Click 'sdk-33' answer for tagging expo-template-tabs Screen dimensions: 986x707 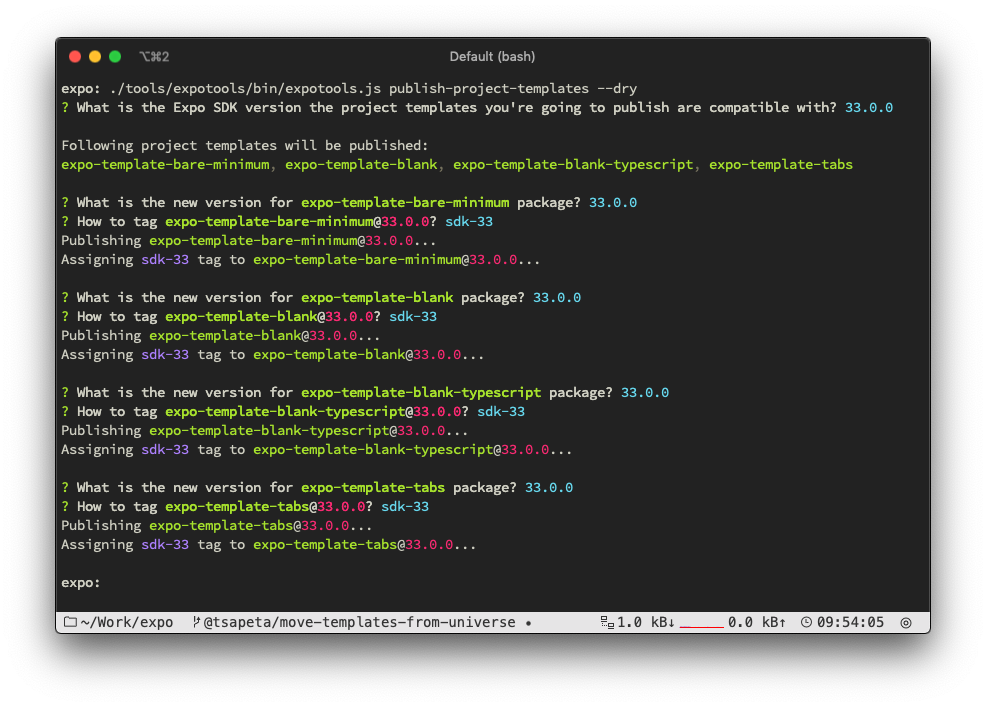tap(405, 506)
